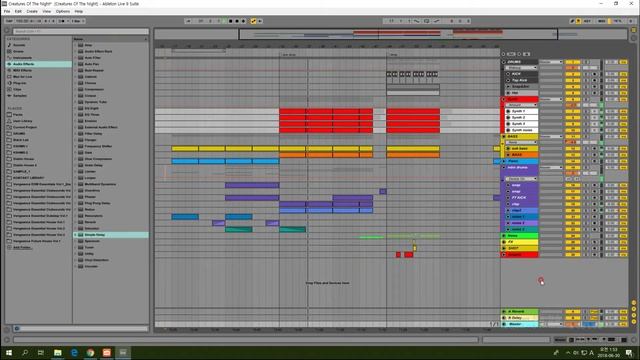Click the DRUMS group orange automation value field

tap(573, 68)
